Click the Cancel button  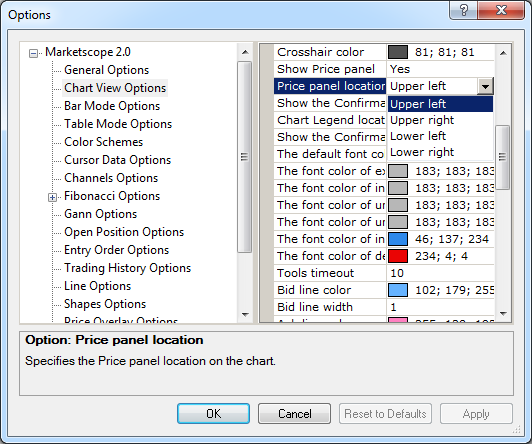click(294, 413)
